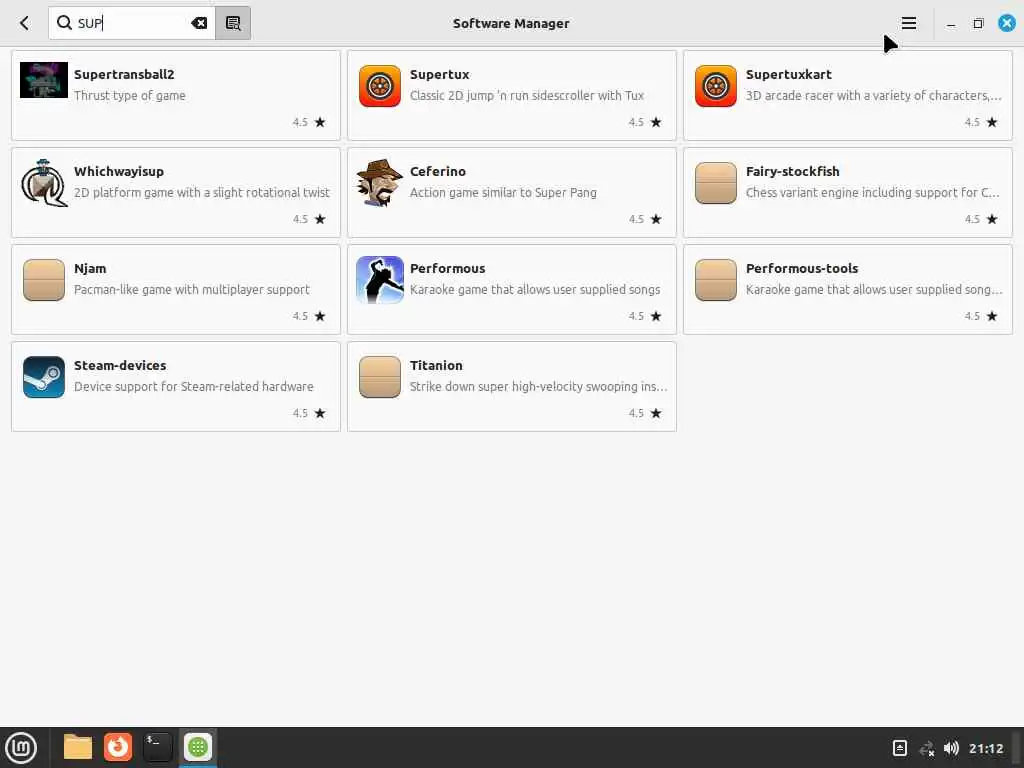Click 'Action game similar to Super Pang' text
This screenshot has height=768, width=1024.
point(504,193)
